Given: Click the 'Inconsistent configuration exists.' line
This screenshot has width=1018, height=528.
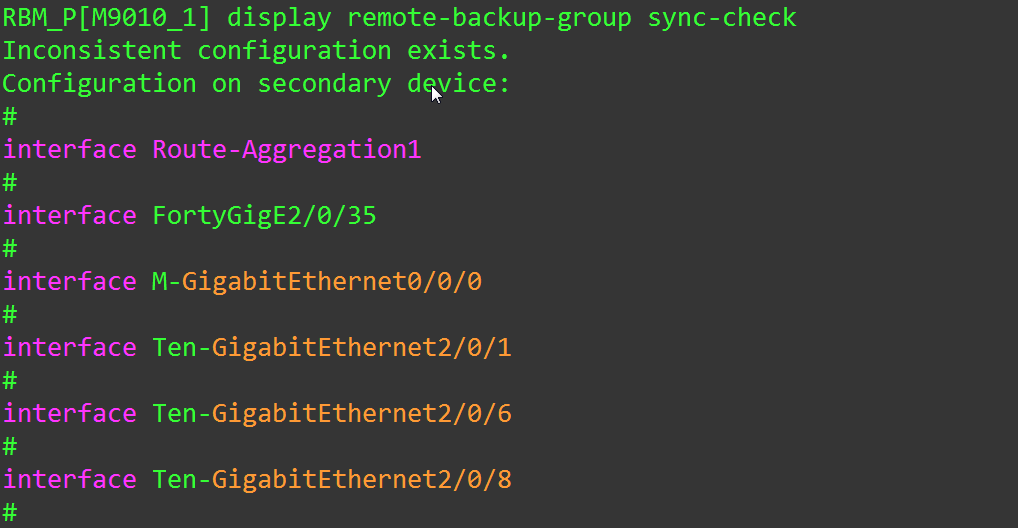Looking at the screenshot, I should pyautogui.click(x=256, y=51).
